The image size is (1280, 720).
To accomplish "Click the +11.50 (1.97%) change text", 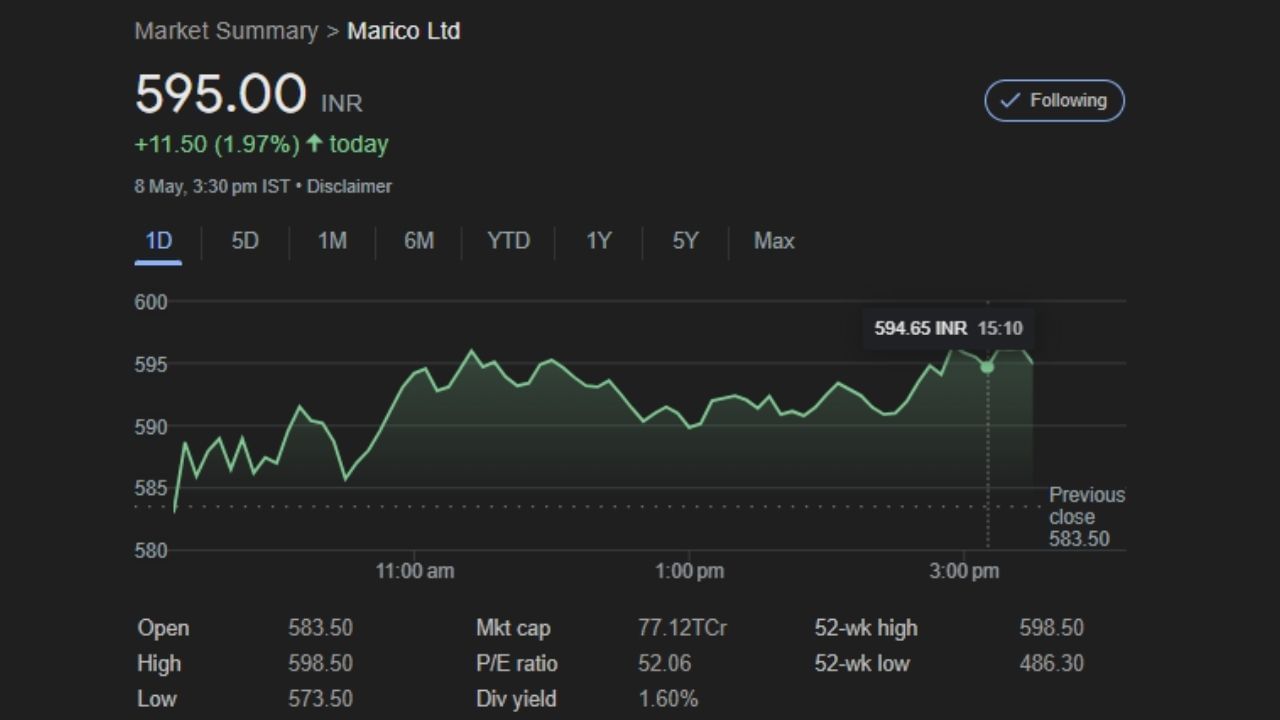I will pos(217,144).
